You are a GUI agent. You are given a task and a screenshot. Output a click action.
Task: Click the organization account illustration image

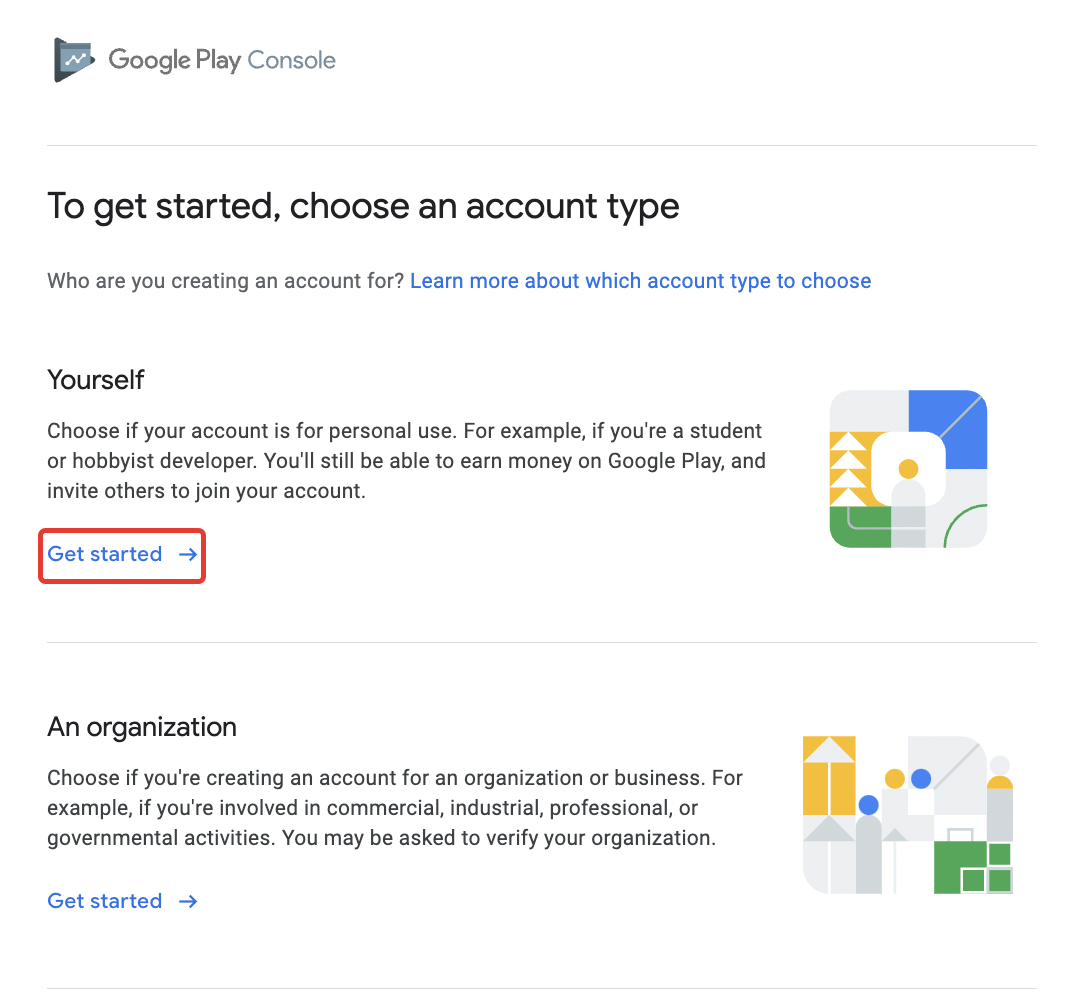[x=907, y=814]
